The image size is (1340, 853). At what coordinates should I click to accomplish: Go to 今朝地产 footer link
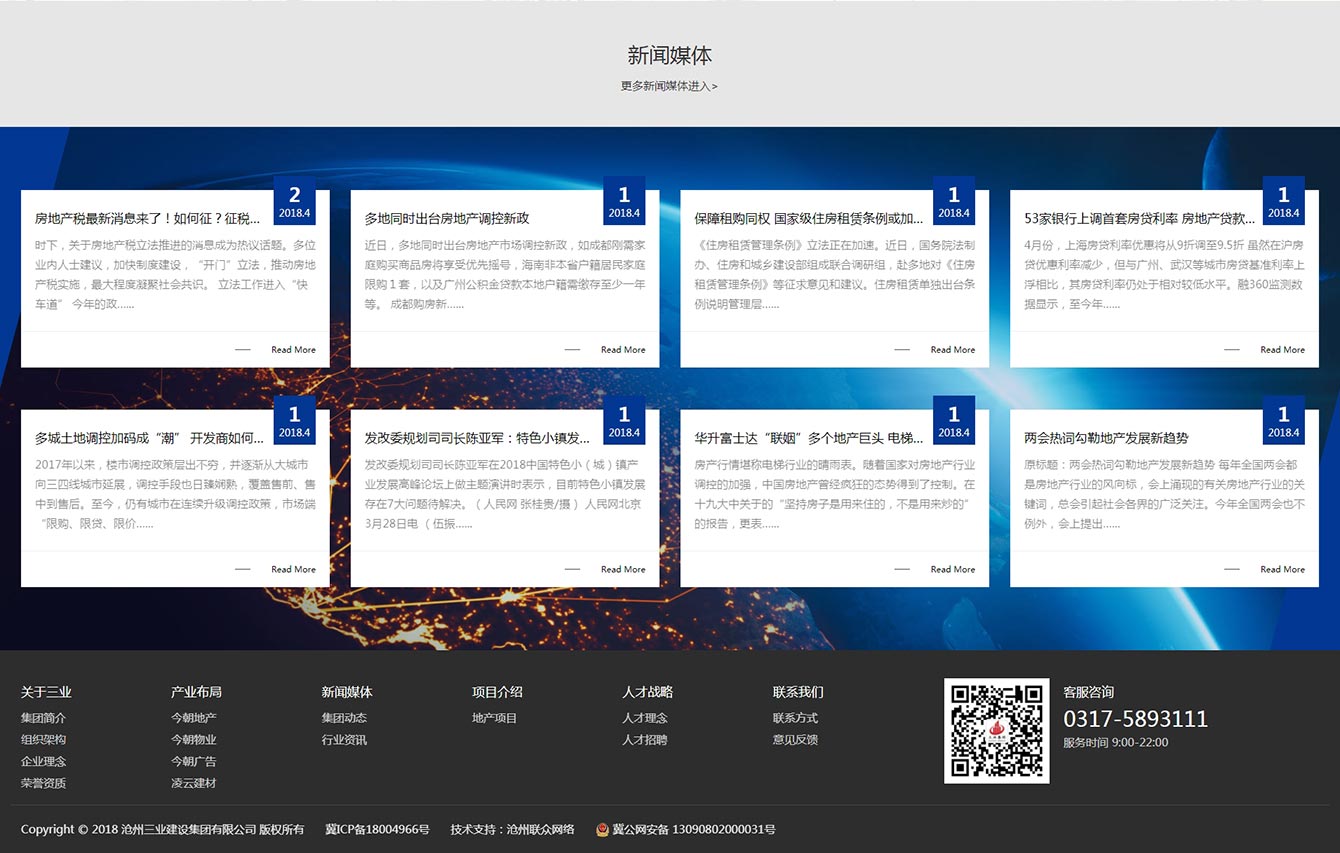click(x=194, y=718)
